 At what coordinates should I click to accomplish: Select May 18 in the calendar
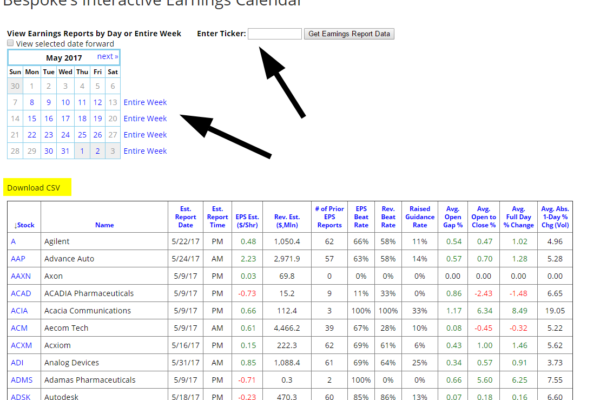pos(82,119)
